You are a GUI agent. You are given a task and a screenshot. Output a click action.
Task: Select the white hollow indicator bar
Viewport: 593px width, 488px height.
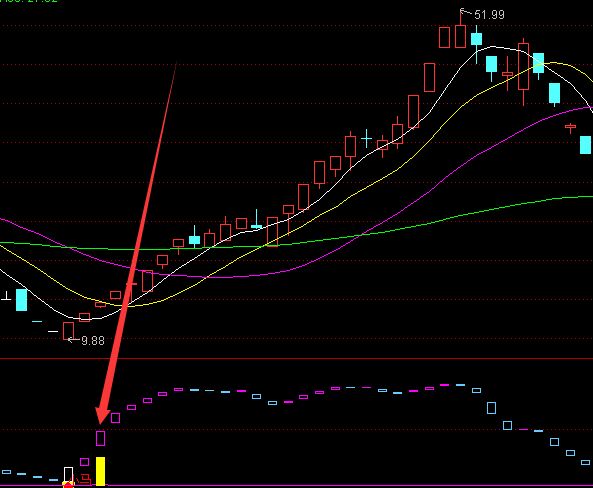point(68,475)
